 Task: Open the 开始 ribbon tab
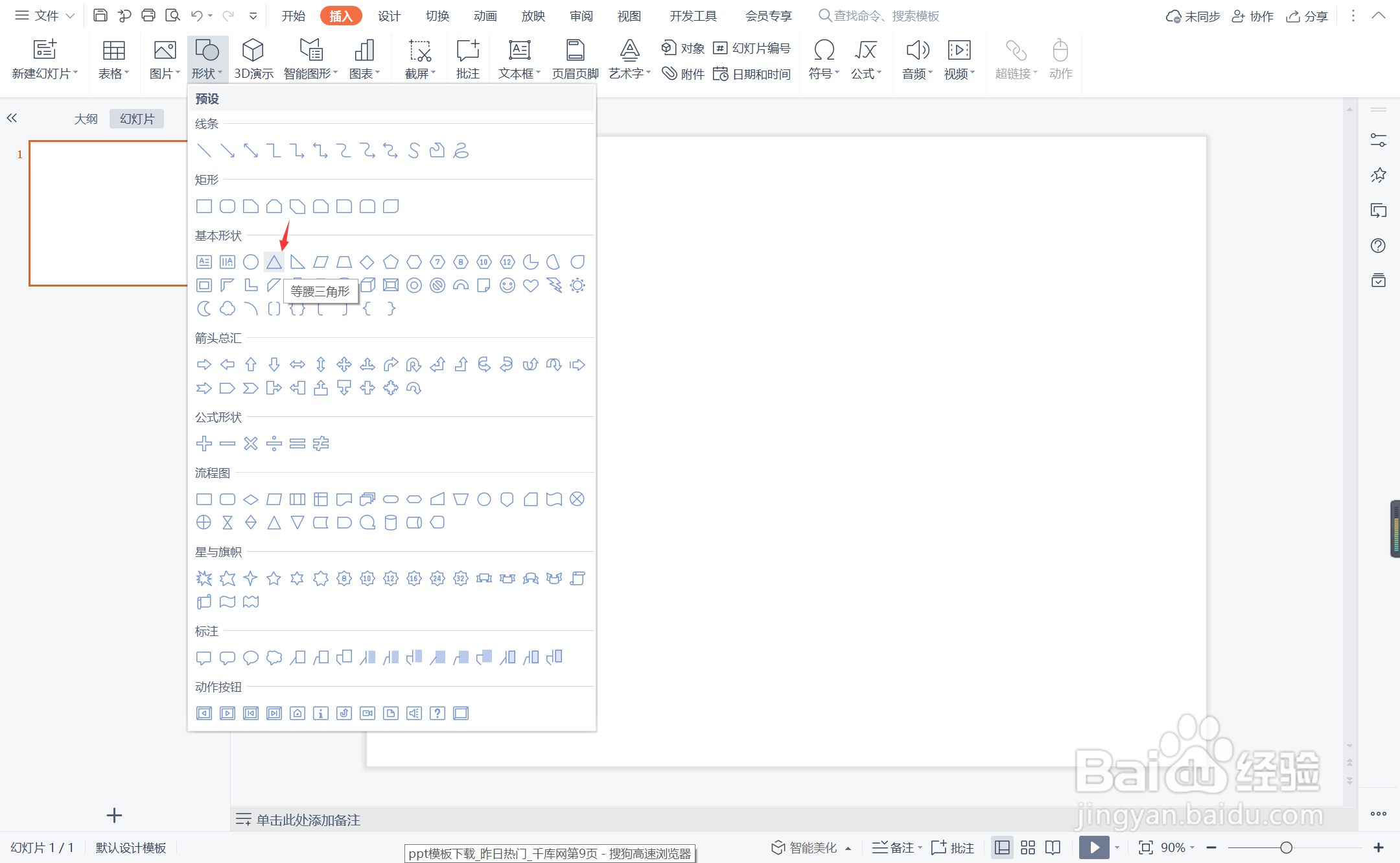coord(294,16)
